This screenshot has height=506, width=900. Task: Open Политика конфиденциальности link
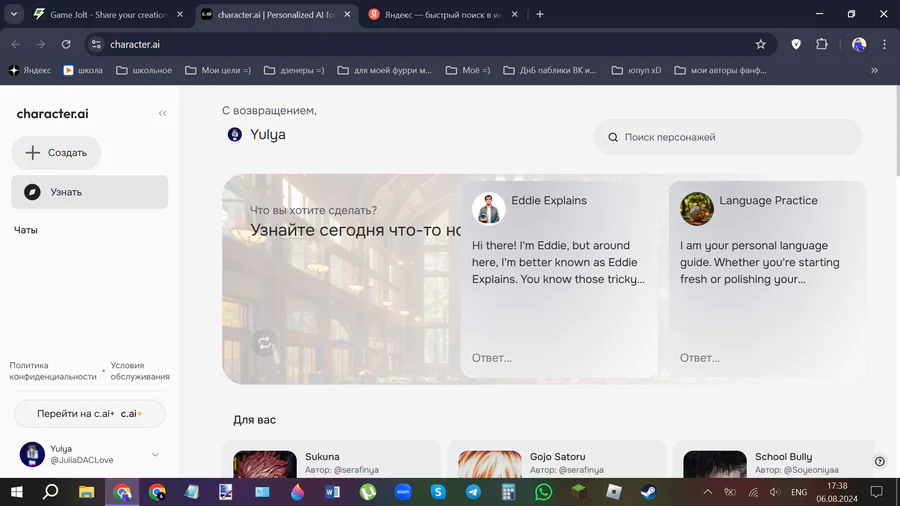53,371
